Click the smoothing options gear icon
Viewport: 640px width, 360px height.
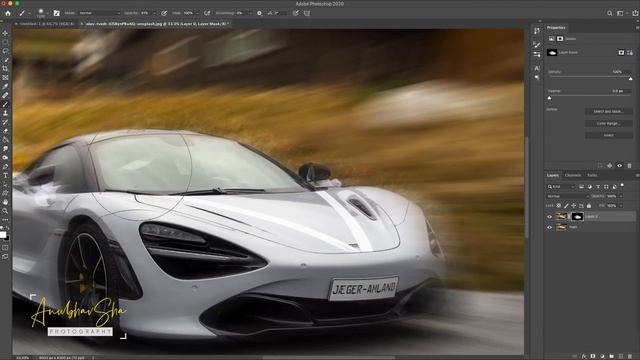click(x=259, y=13)
